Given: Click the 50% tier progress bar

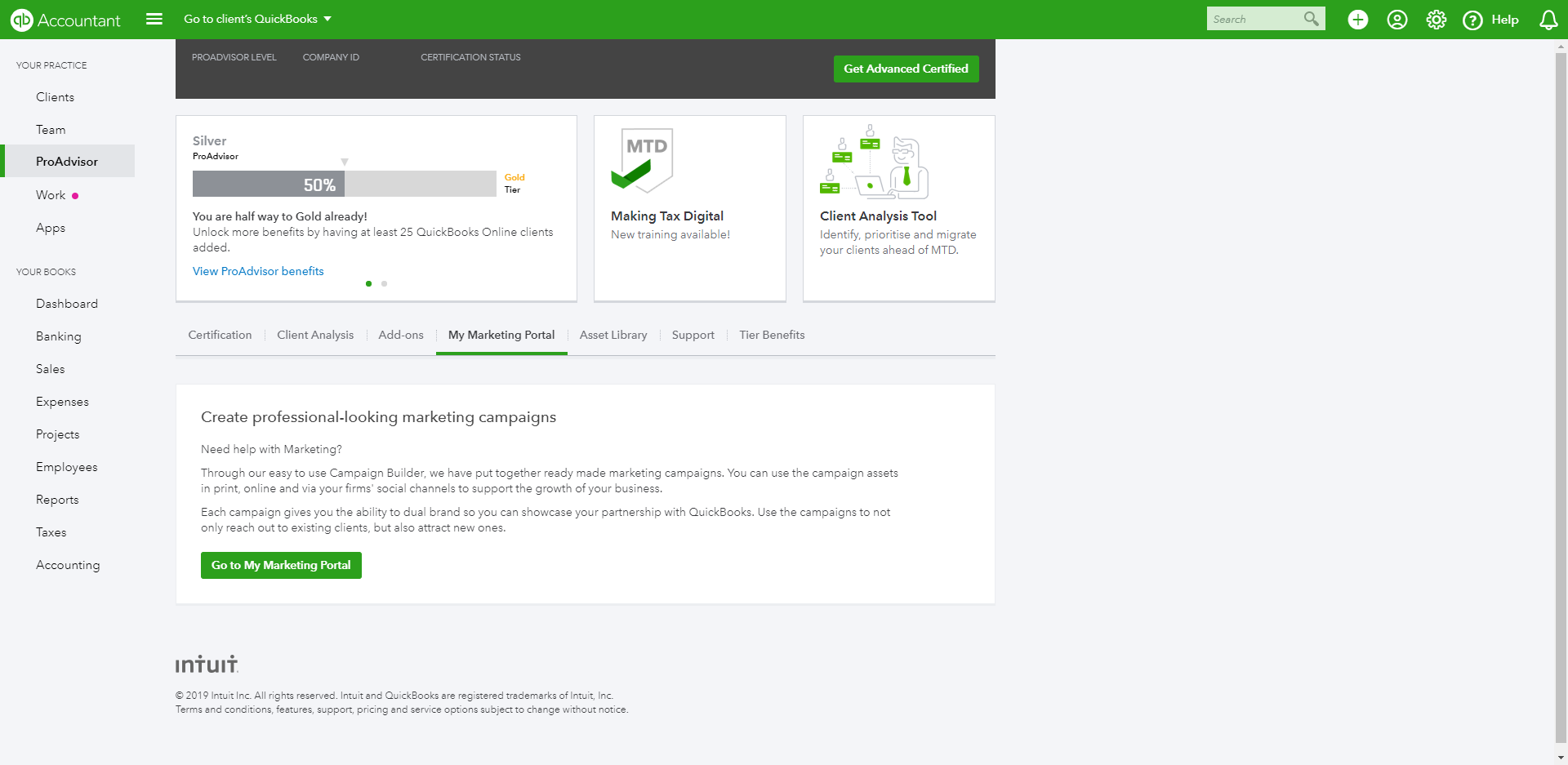Looking at the screenshot, I should tap(344, 184).
